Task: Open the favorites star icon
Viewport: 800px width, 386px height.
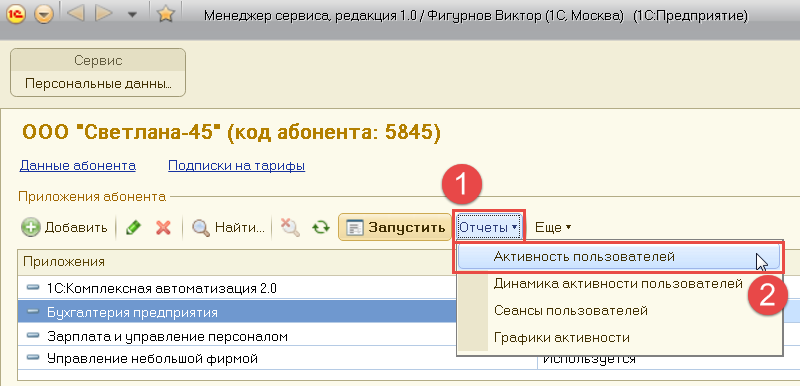Action: click(x=165, y=14)
